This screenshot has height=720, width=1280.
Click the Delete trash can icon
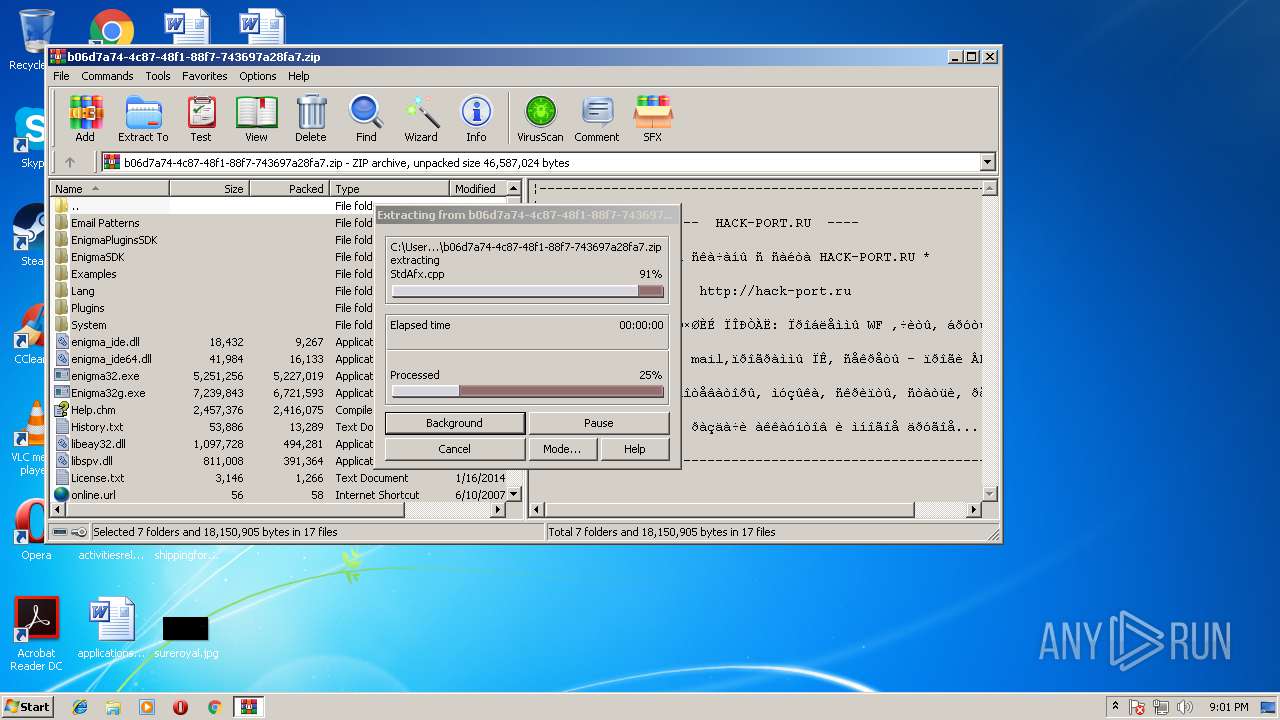pos(311,119)
